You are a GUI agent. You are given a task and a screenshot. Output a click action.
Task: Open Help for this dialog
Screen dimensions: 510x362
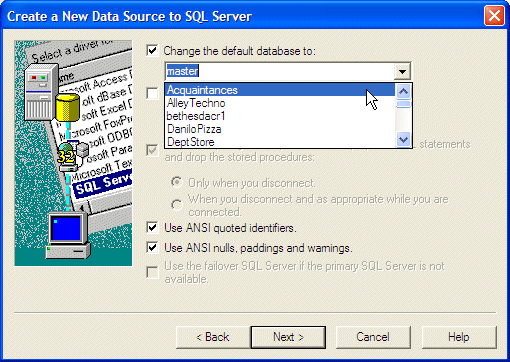tap(459, 337)
